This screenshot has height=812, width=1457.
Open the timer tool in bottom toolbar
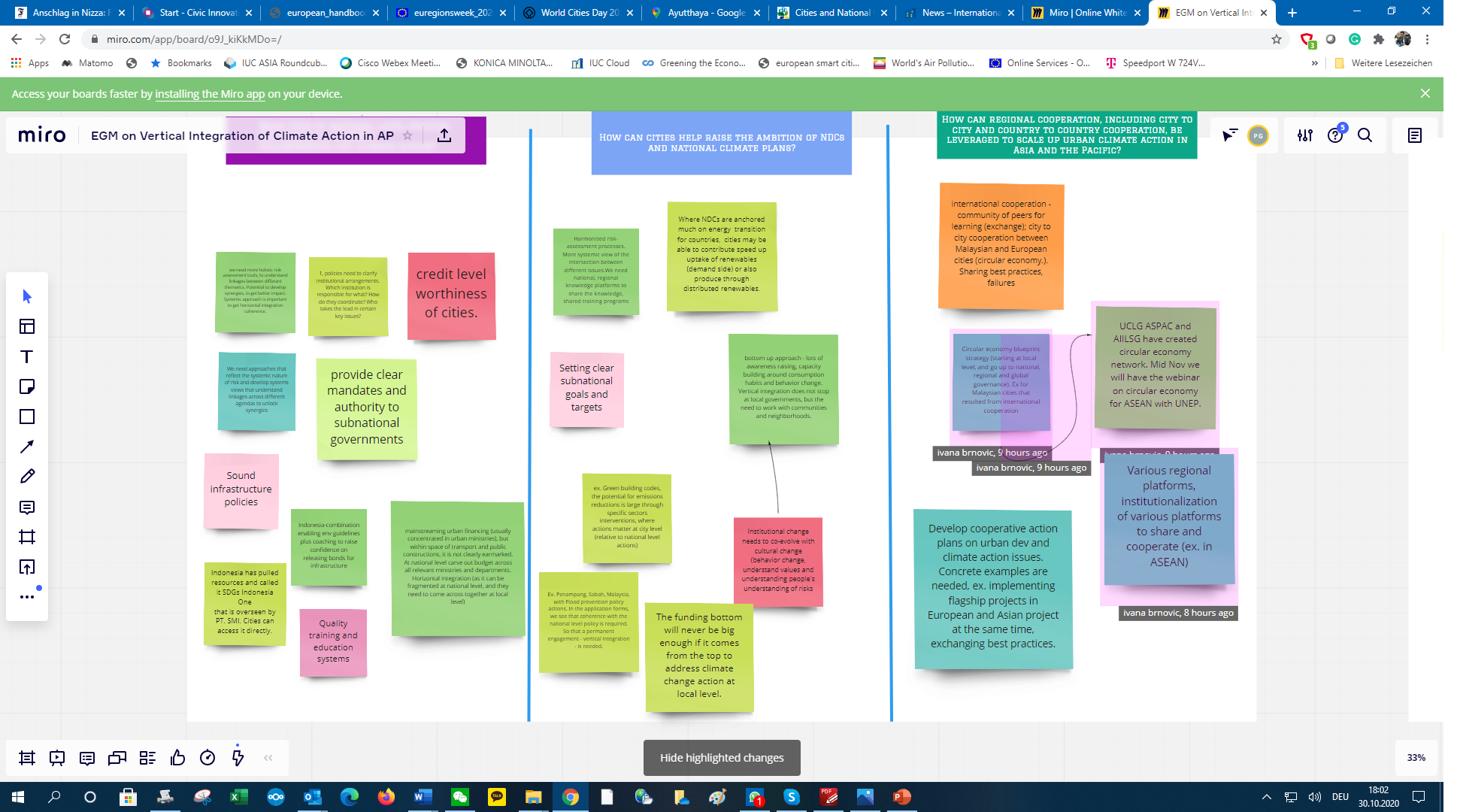[207, 758]
